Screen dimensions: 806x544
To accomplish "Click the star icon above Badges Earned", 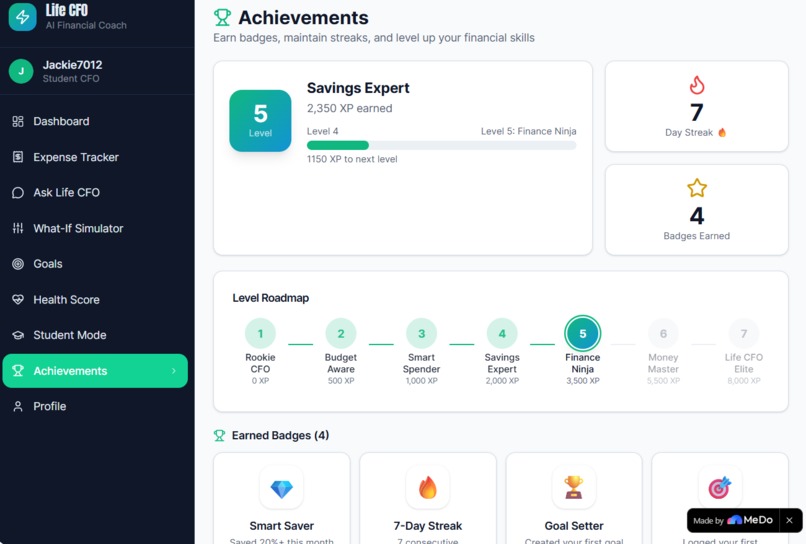I will [x=697, y=188].
